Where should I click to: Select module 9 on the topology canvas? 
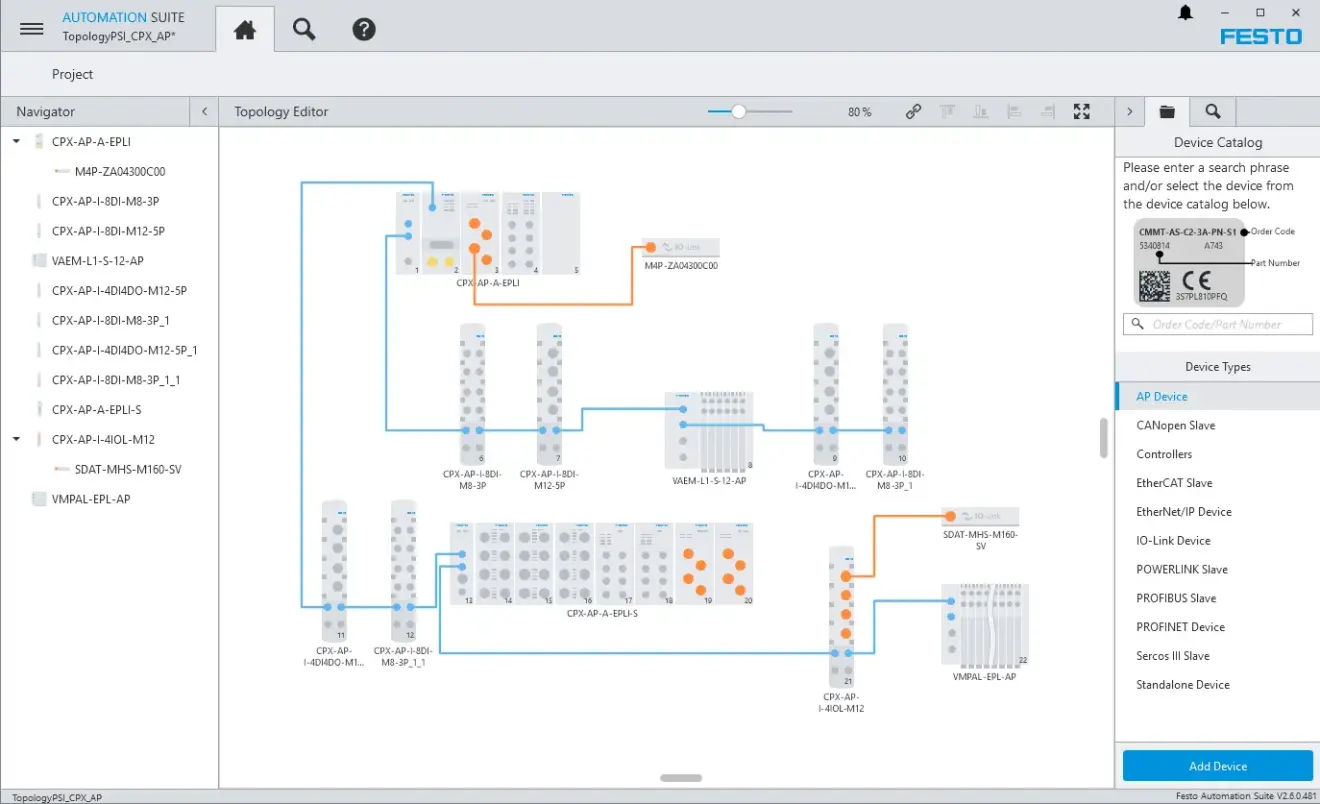pos(826,393)
